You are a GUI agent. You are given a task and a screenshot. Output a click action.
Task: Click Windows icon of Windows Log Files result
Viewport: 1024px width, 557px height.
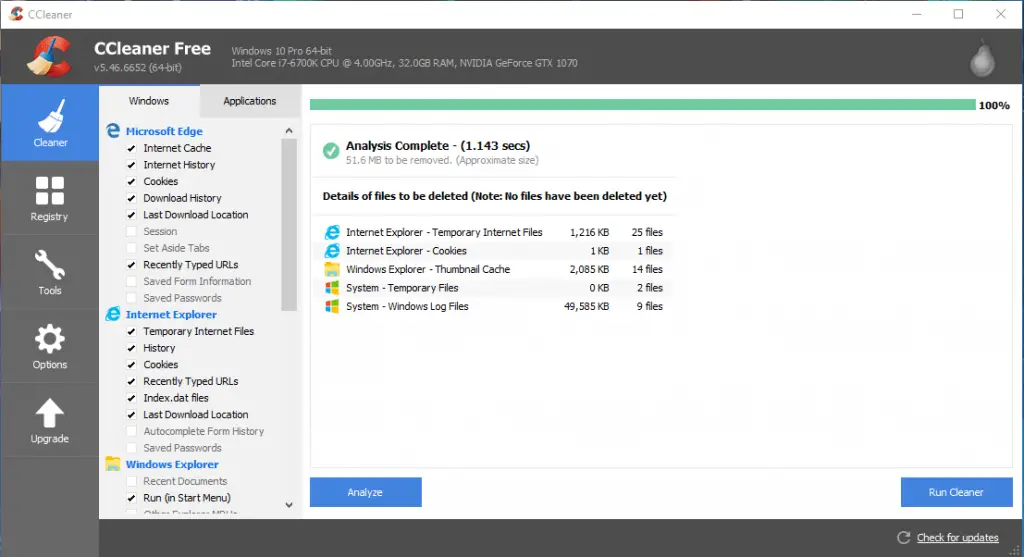332,306
